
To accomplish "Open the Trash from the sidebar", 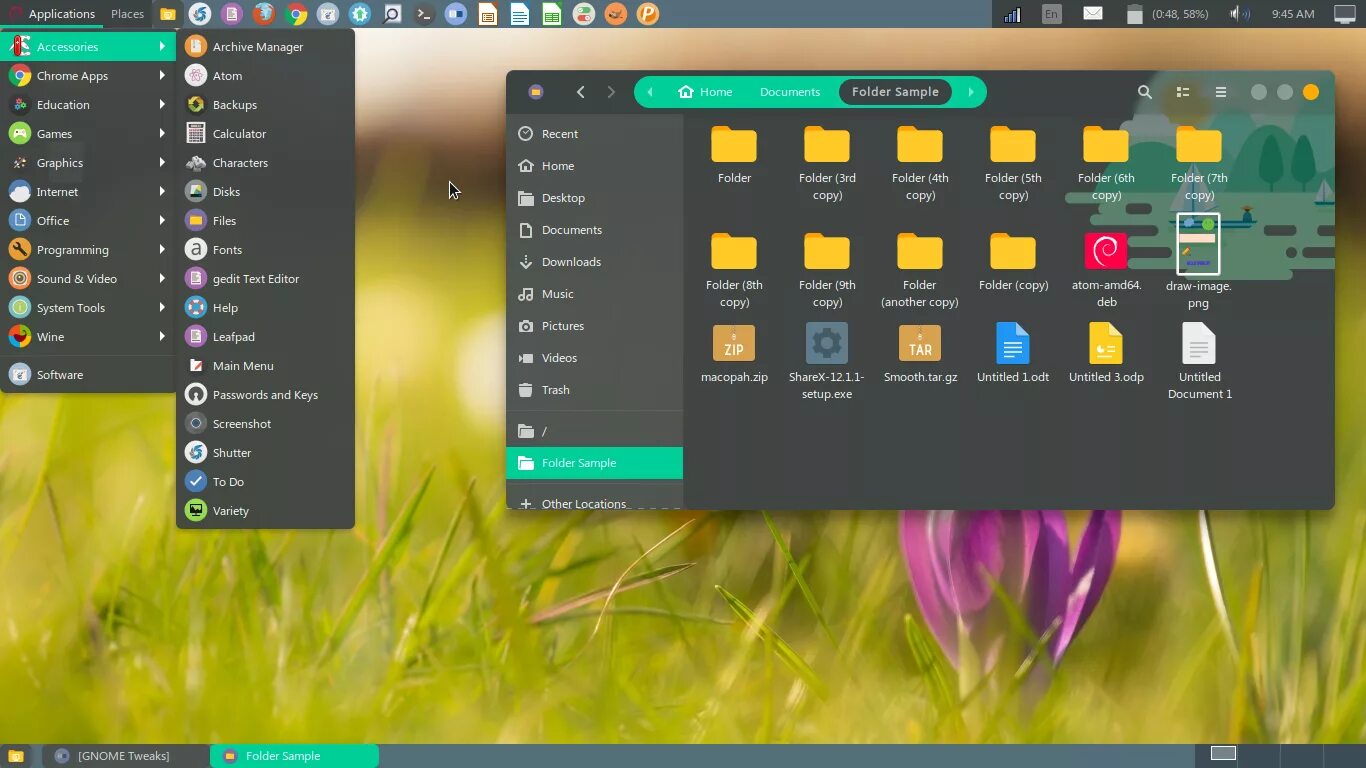I will click(555, 390).
